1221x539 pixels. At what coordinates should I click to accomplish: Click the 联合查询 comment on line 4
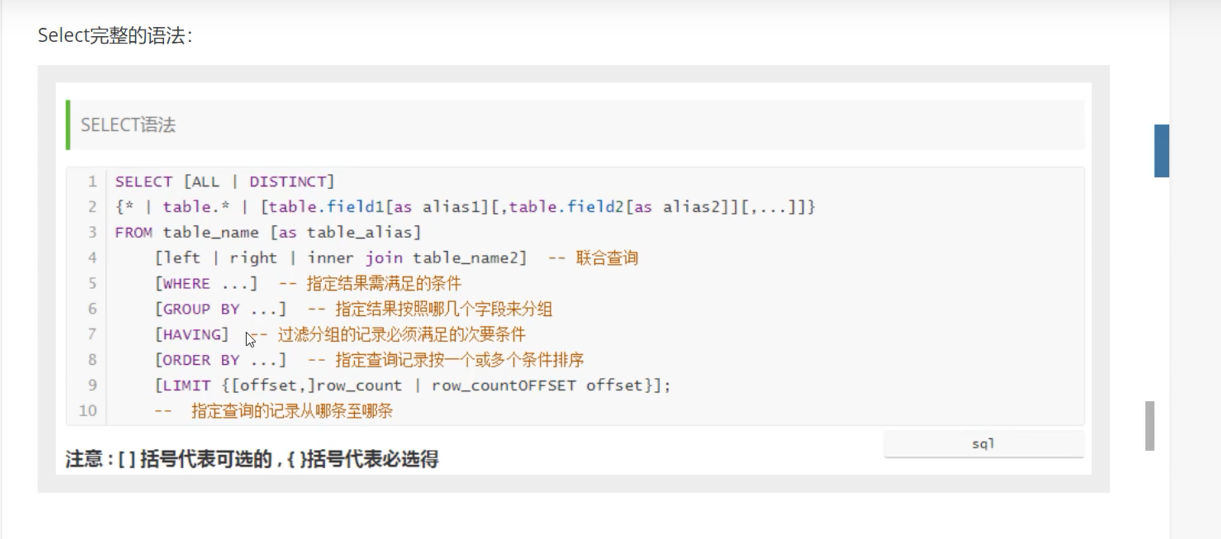(x=607, y=258)
